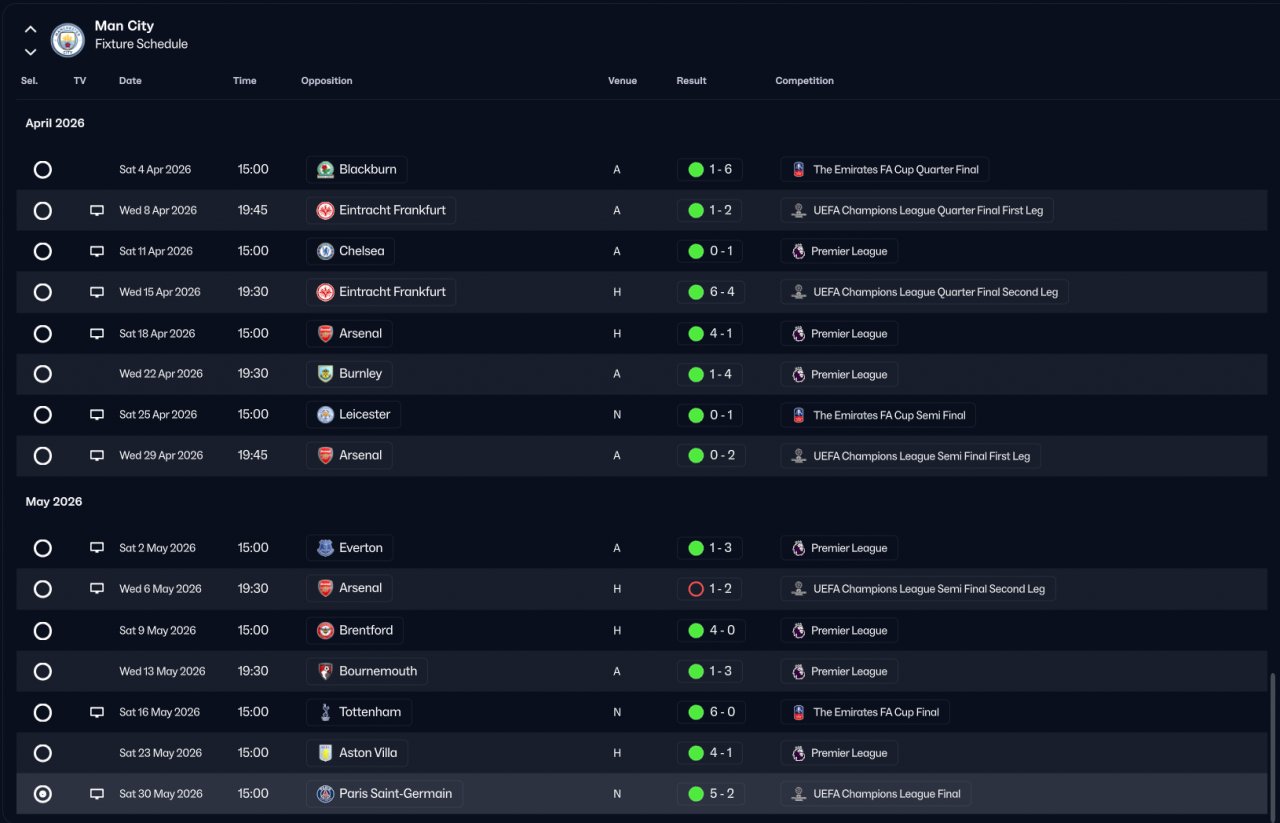Select the Burnley fixture radio button

[x=43, y=374]
